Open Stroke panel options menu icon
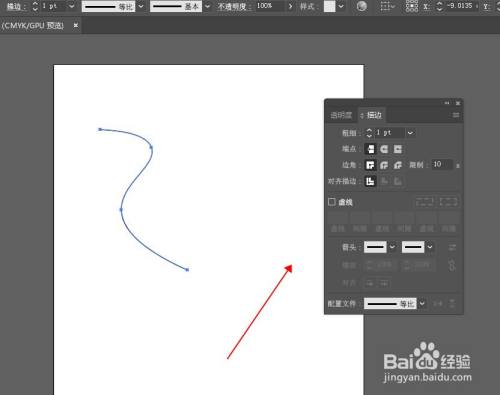This screenshot has width=500, height=395. [x=456, y=115]
